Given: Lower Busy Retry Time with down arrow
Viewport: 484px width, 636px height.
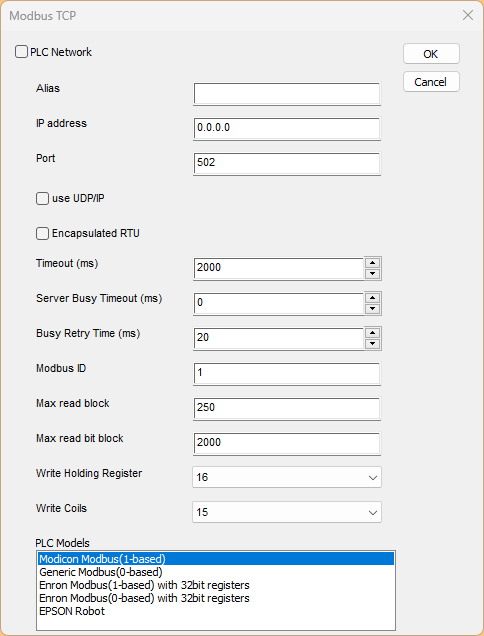Looking at the screenshot, I should point(372,344).
